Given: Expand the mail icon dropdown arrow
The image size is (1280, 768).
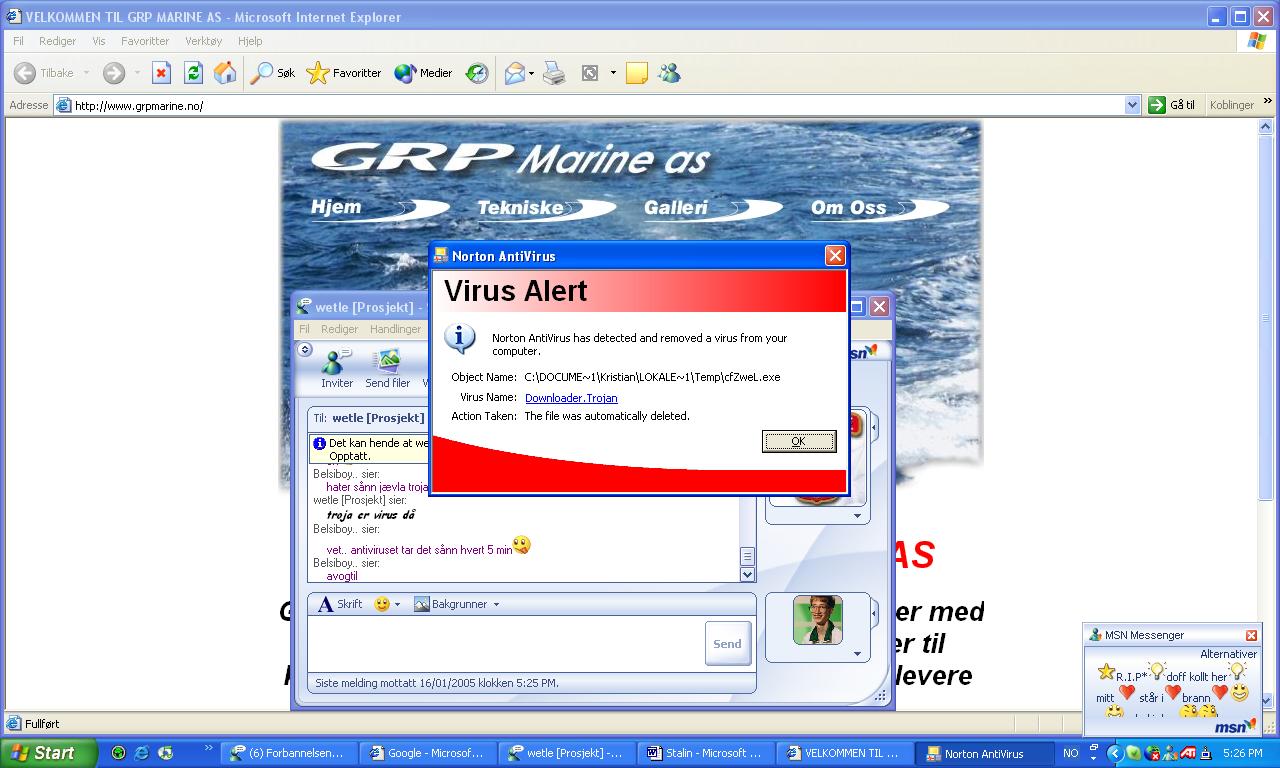Looking at the screenshot, I should point(532,73).
